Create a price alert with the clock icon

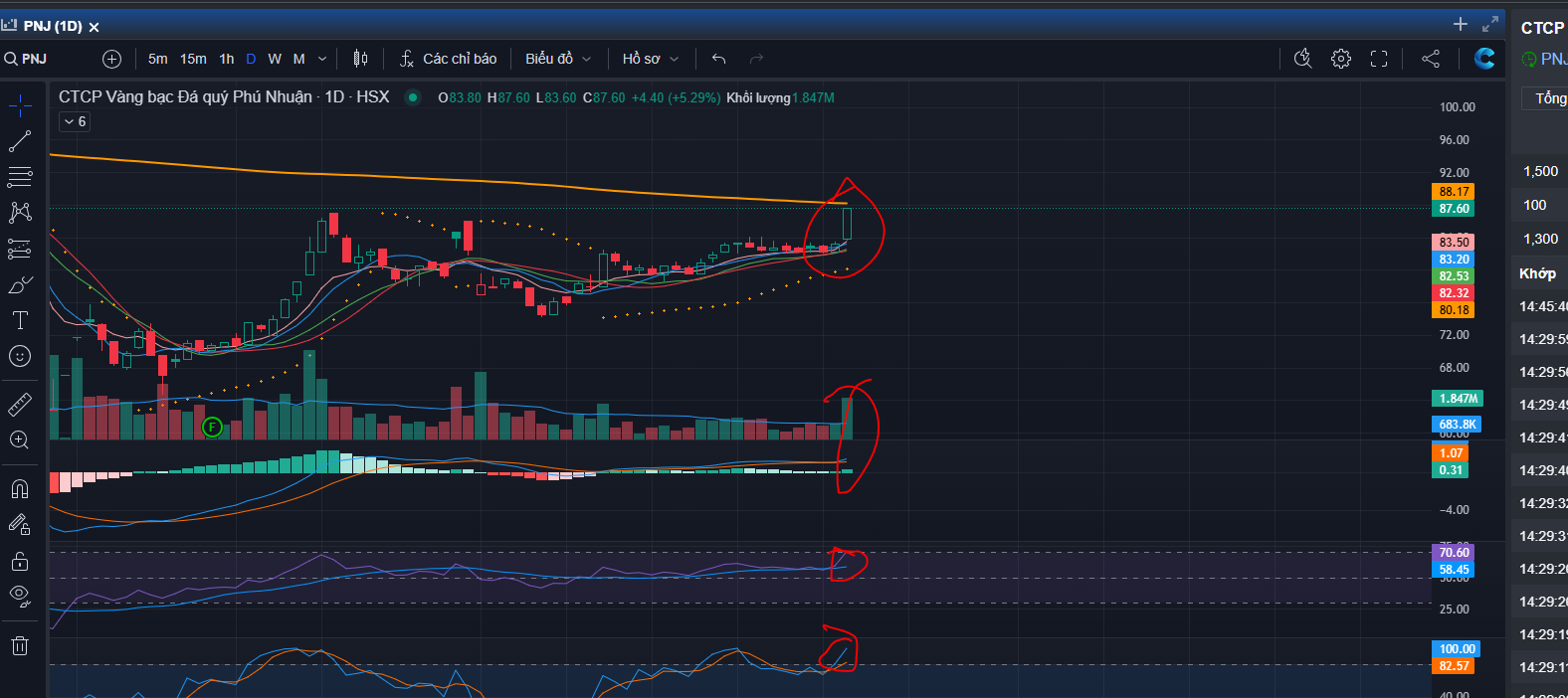(1302, 59)
